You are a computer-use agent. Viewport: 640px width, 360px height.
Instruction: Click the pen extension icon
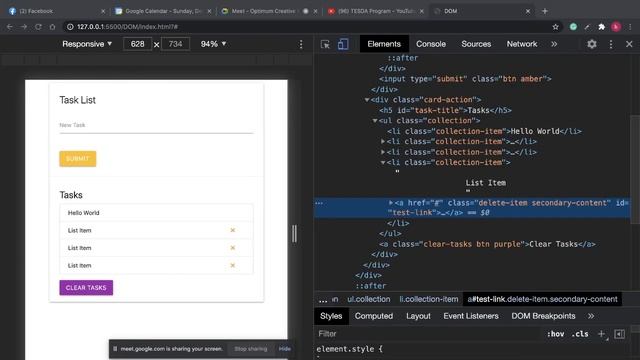(587, 27)
